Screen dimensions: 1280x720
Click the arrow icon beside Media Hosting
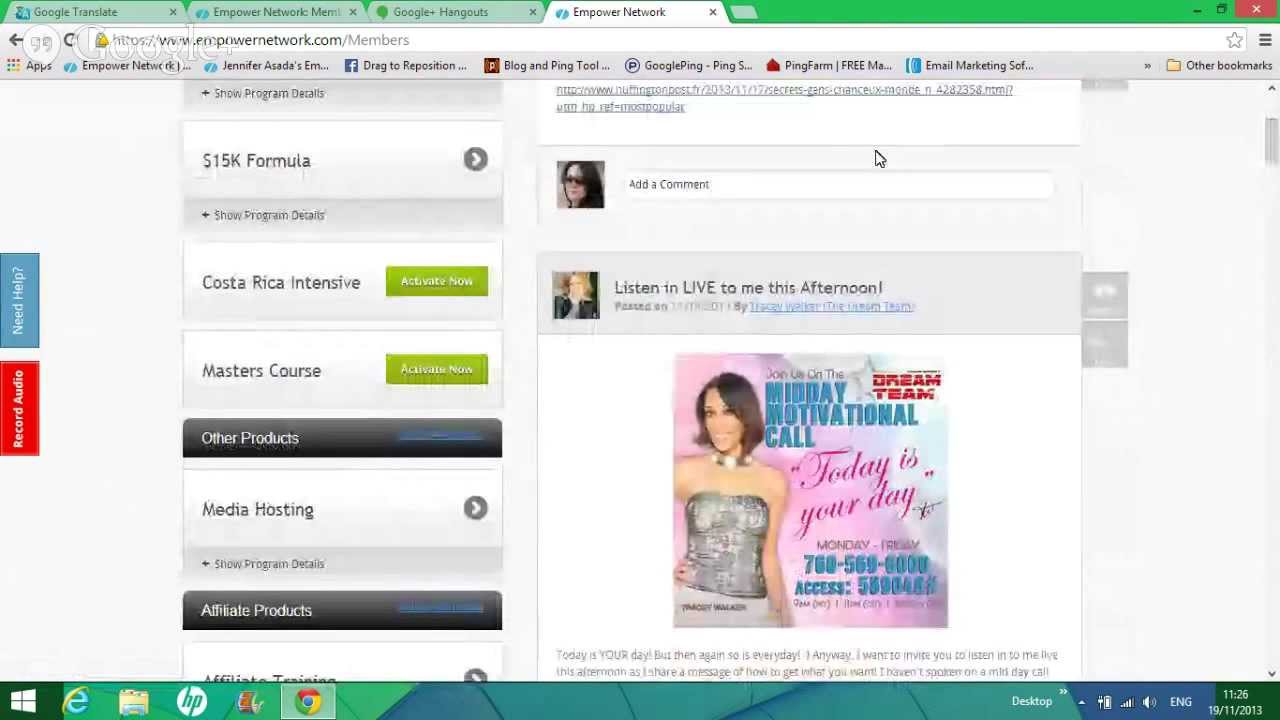click(475, 509)
